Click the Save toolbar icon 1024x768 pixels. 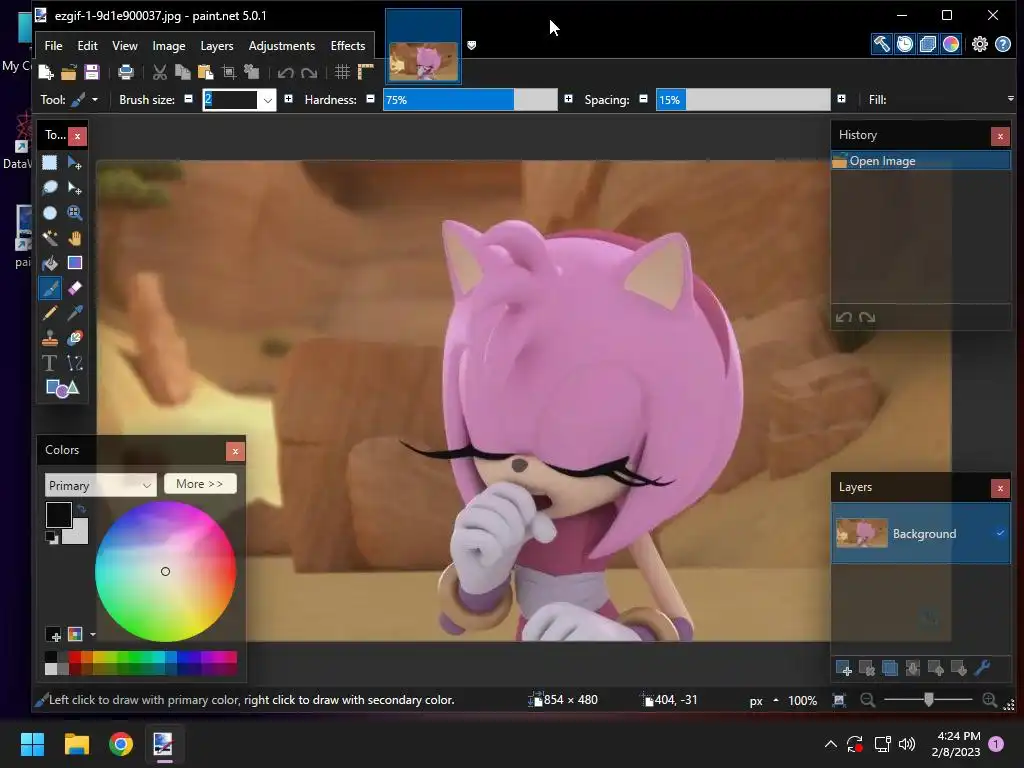91,72
